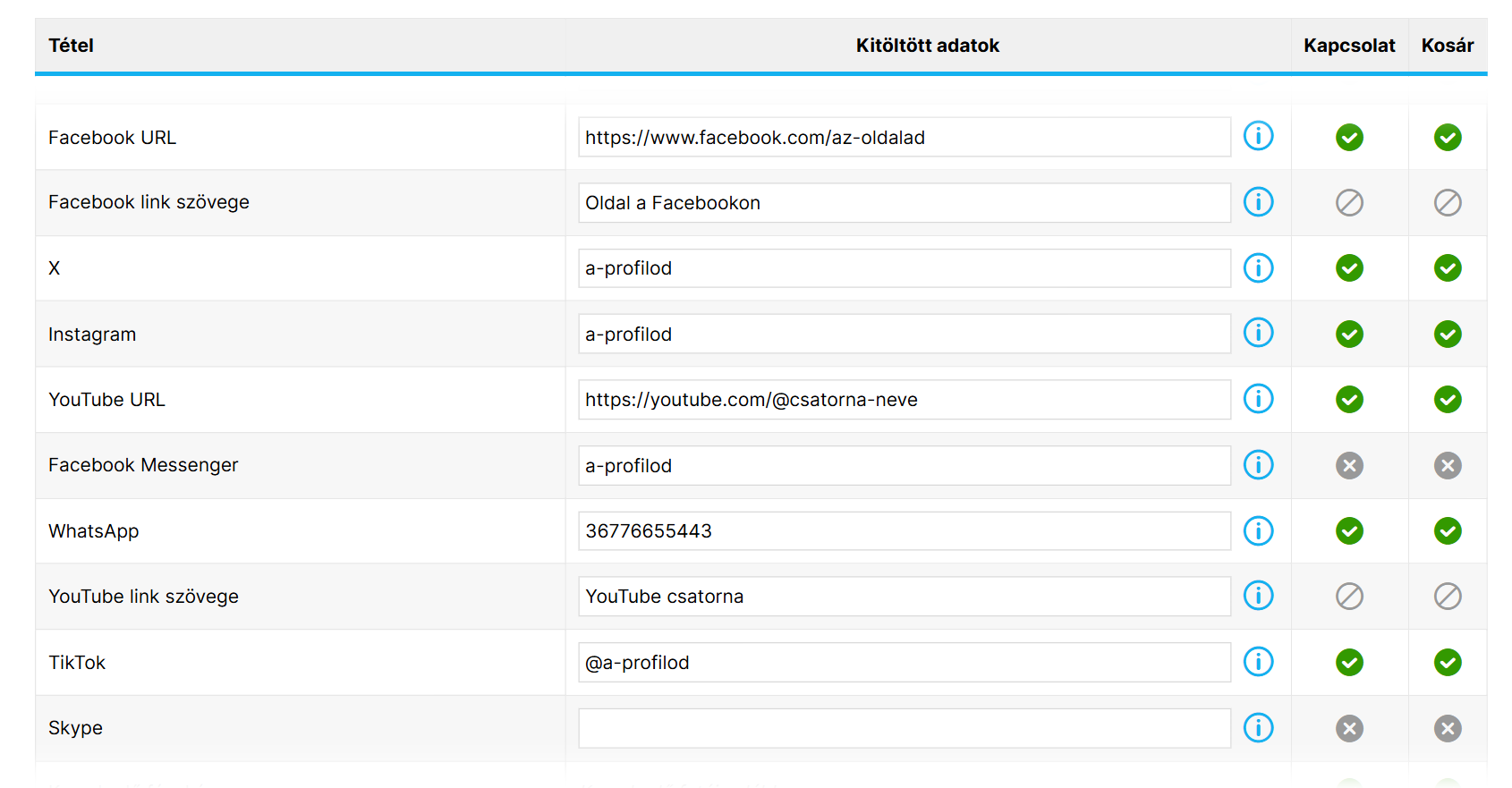Screen dimensions: 1512x788
Task: Select the WhatsApp row label
Action: (94, 531)
